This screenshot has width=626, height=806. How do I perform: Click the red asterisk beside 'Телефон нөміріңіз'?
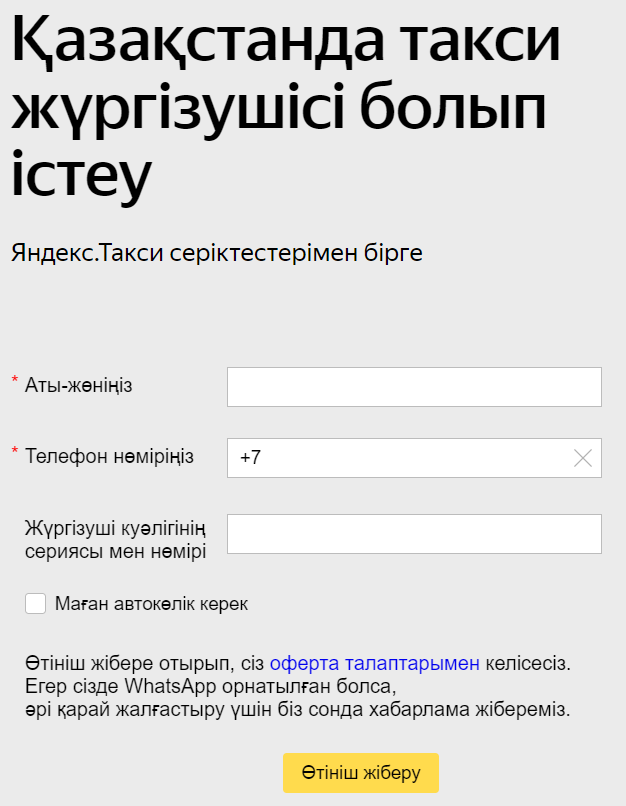point(15,451)
